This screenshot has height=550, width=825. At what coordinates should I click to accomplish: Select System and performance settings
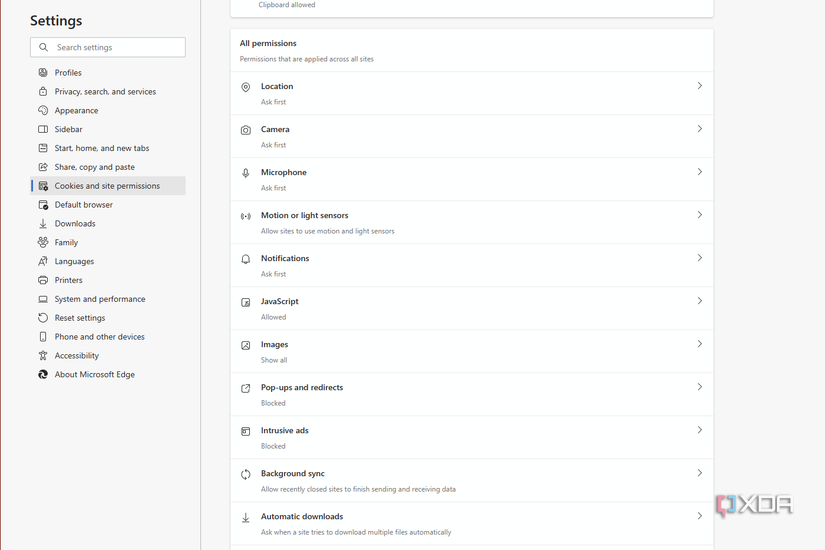click(x=100, y=299)
